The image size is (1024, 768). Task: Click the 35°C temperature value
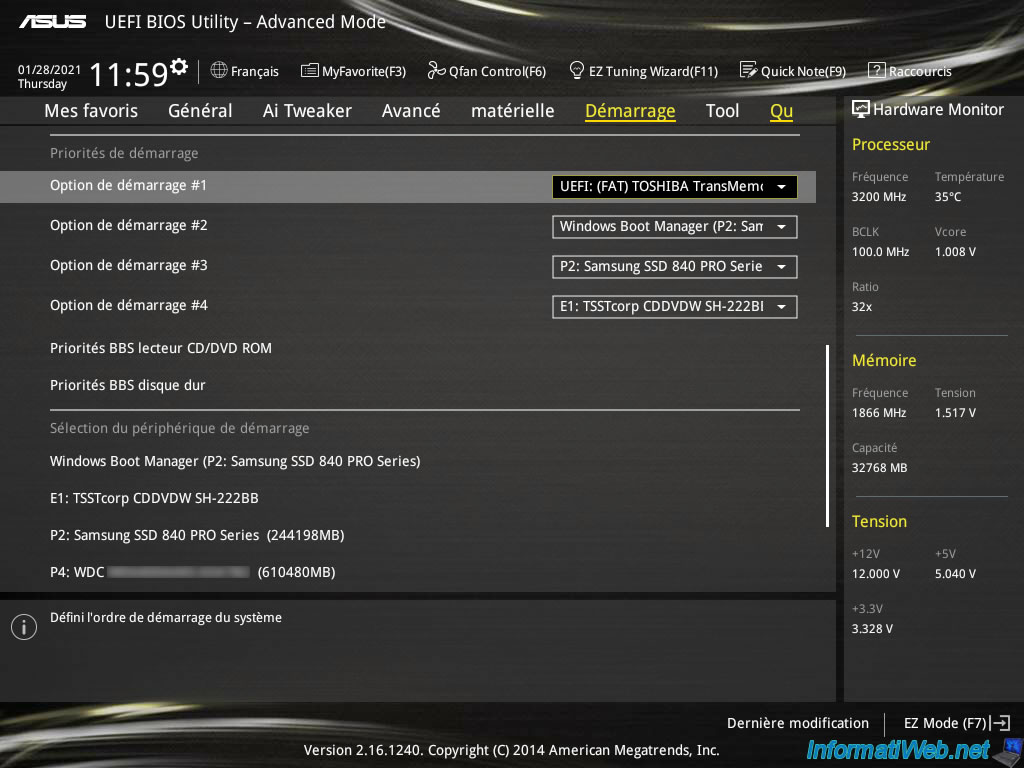point(948,197)
